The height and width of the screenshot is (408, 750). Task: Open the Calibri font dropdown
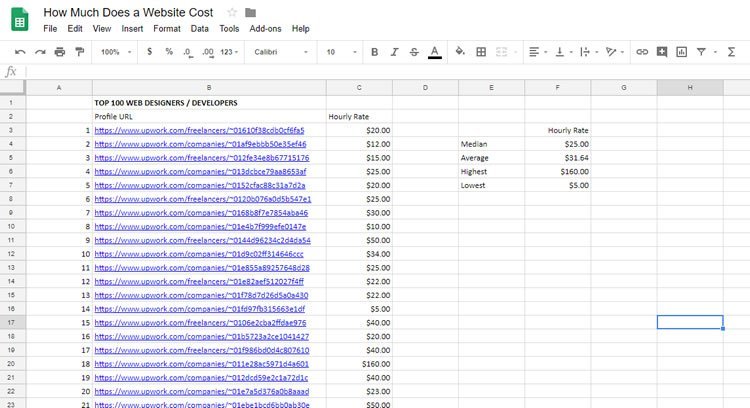point(281,52)
